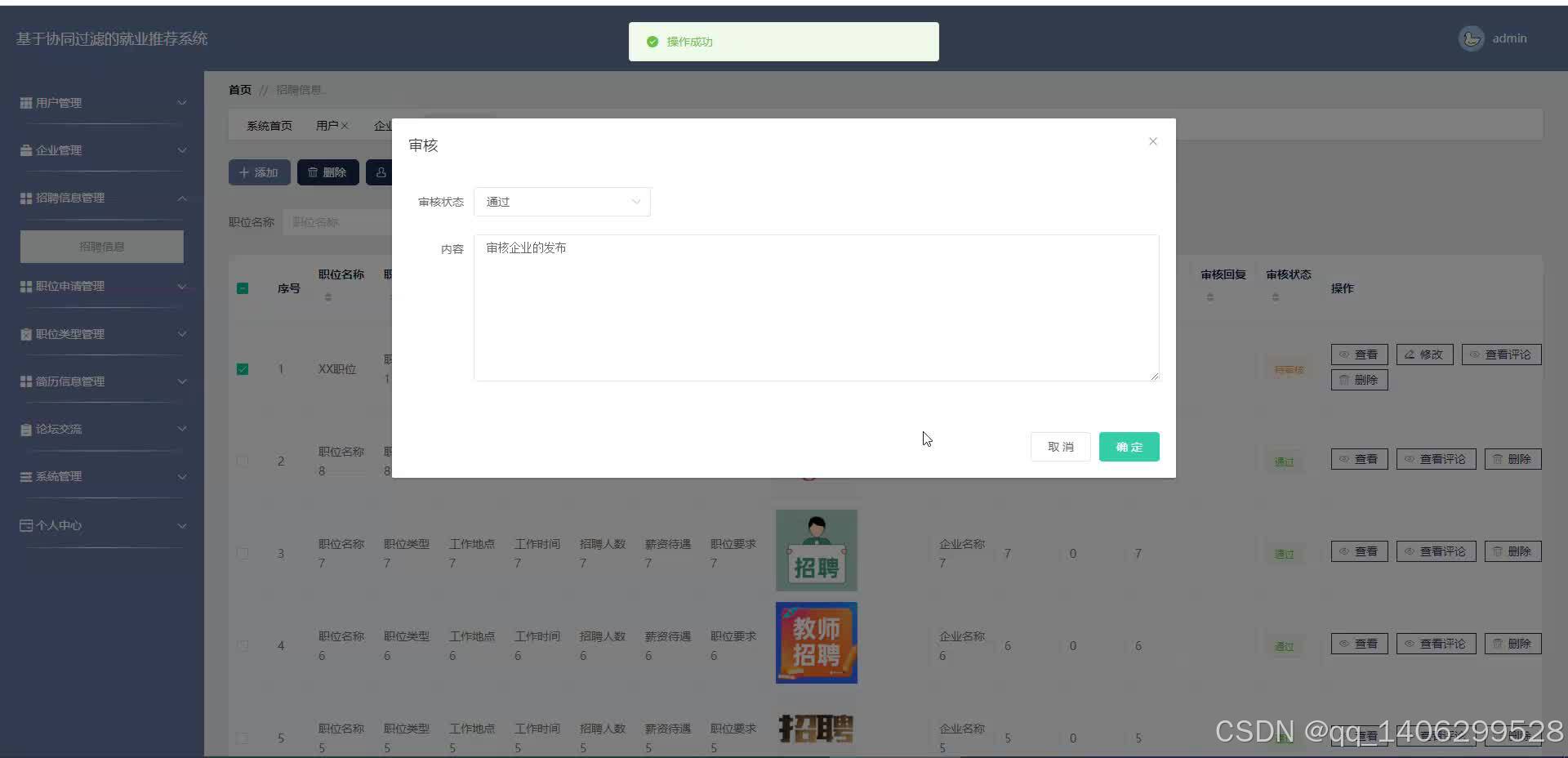
Task: Uncheck the row 1 XX职位 checkbox
Action: [243, 369]
